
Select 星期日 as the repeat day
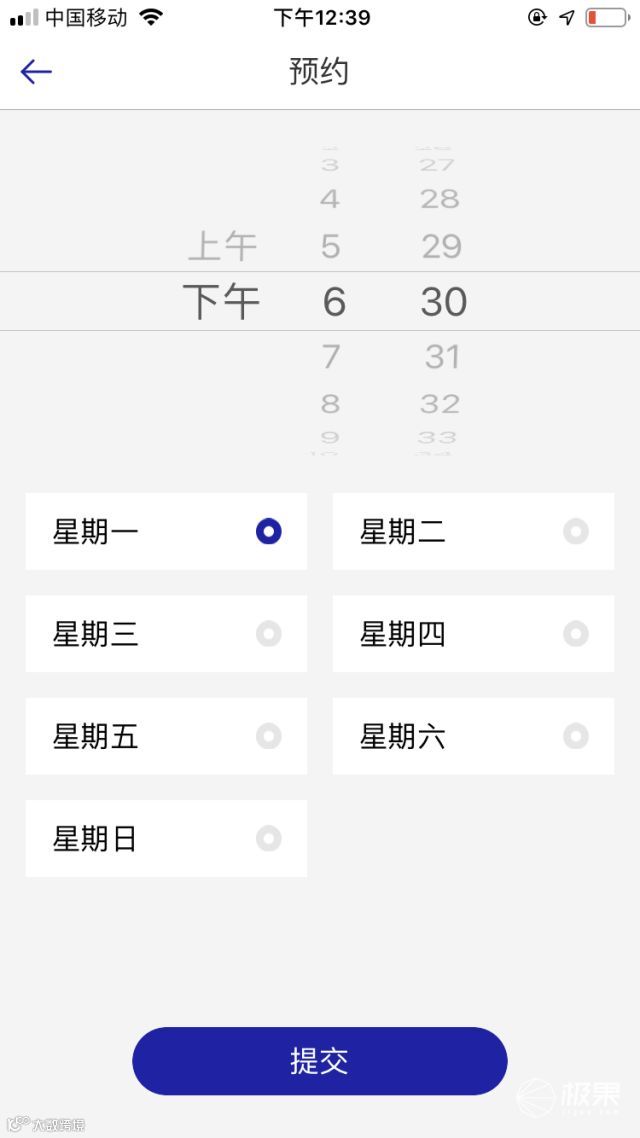pos(269,838)
